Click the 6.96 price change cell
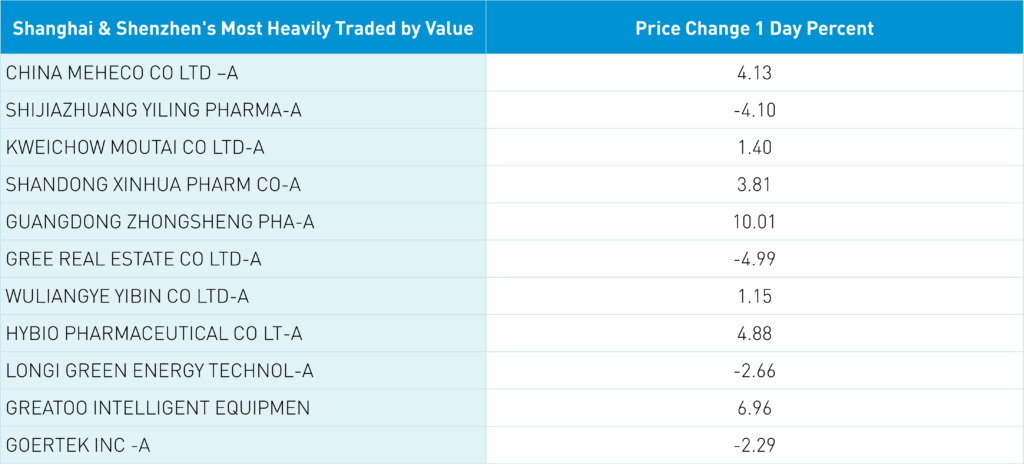The width and height of the screenshot is (1024, 468). [x=754, y=408]
